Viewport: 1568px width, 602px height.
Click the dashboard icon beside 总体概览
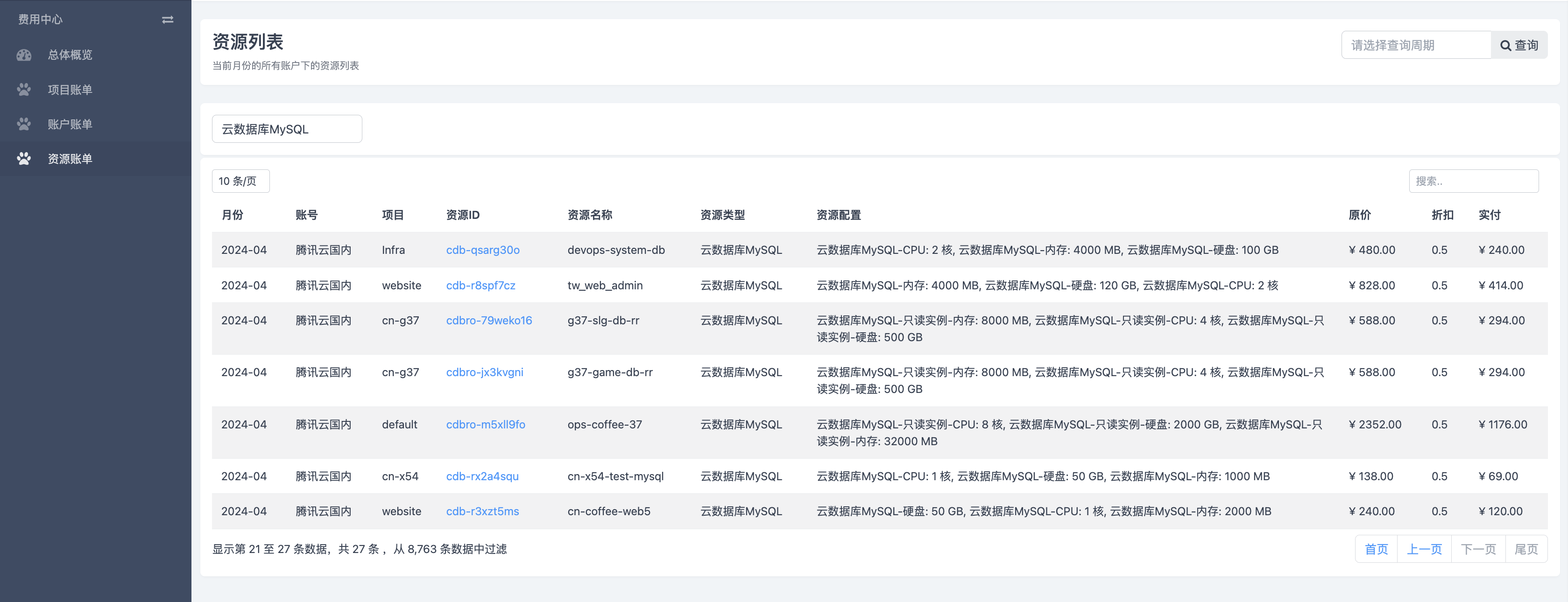[x=24, y=56]
